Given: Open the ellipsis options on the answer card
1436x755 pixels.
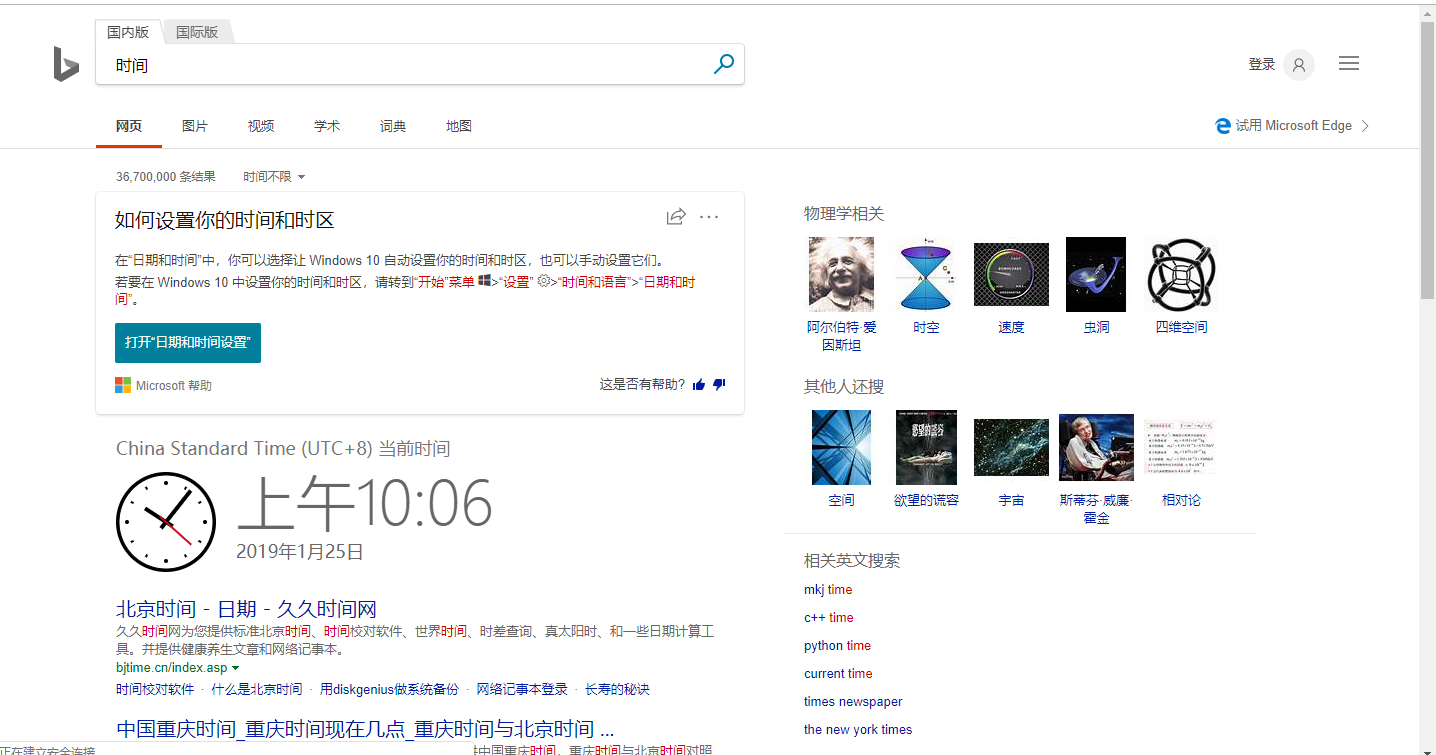Looking at the screenshot, I should pyautogui.click(x=709, y=217).
